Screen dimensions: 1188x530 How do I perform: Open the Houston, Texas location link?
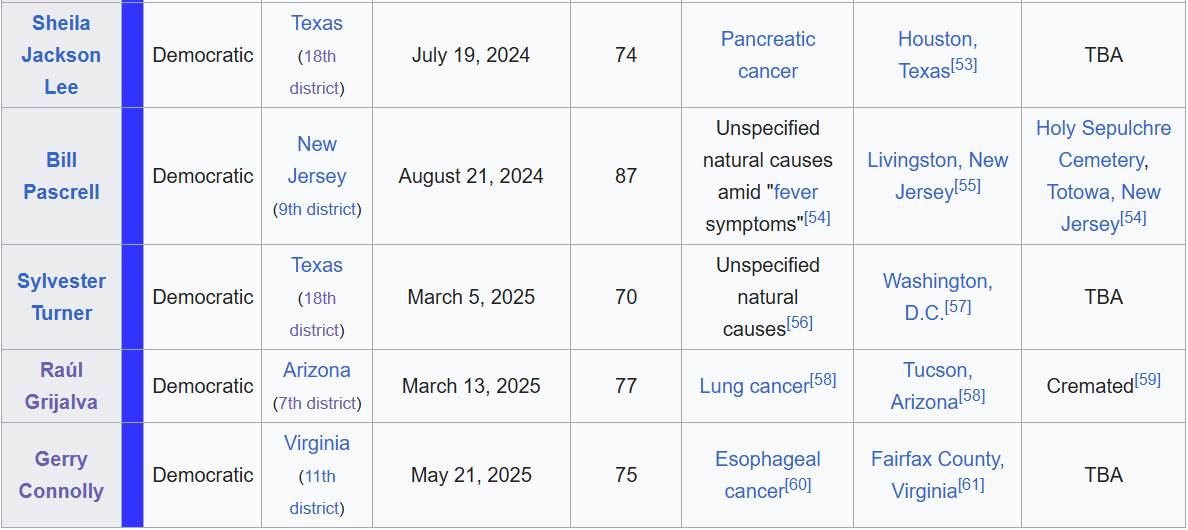click(x=937, y=55)
